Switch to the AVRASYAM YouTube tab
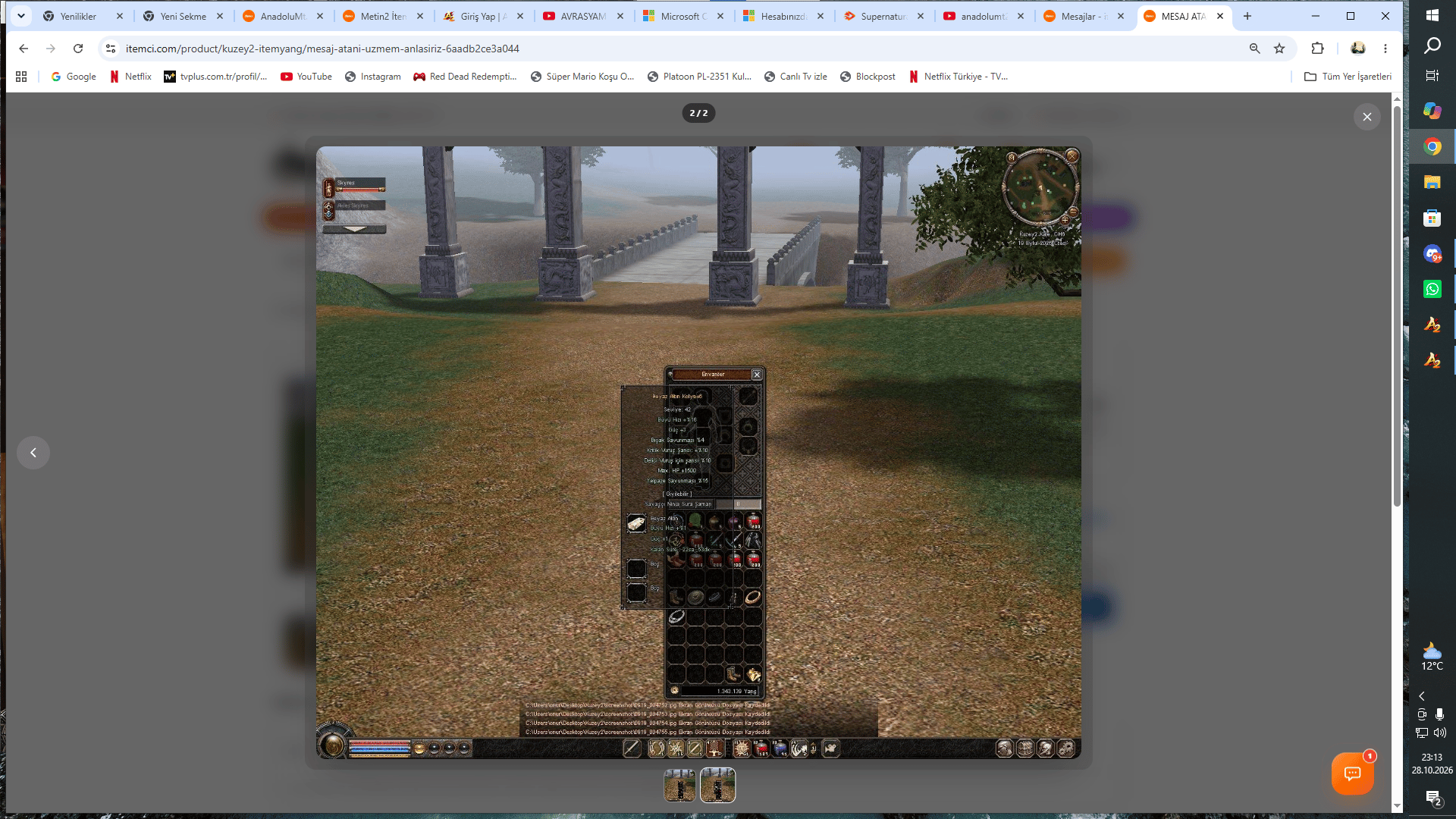Viewport: 1456px width, 819px height. (x=582, y=16)
